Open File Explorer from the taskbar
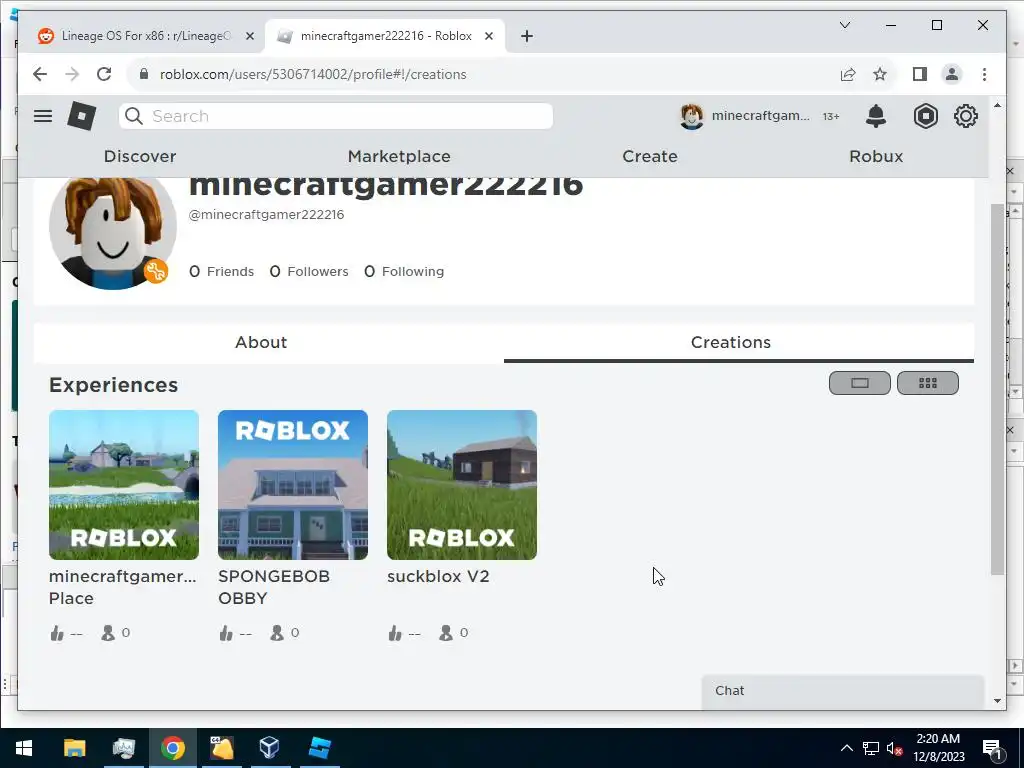Viewport: 1024px width, 768px height. click(74, 748)
